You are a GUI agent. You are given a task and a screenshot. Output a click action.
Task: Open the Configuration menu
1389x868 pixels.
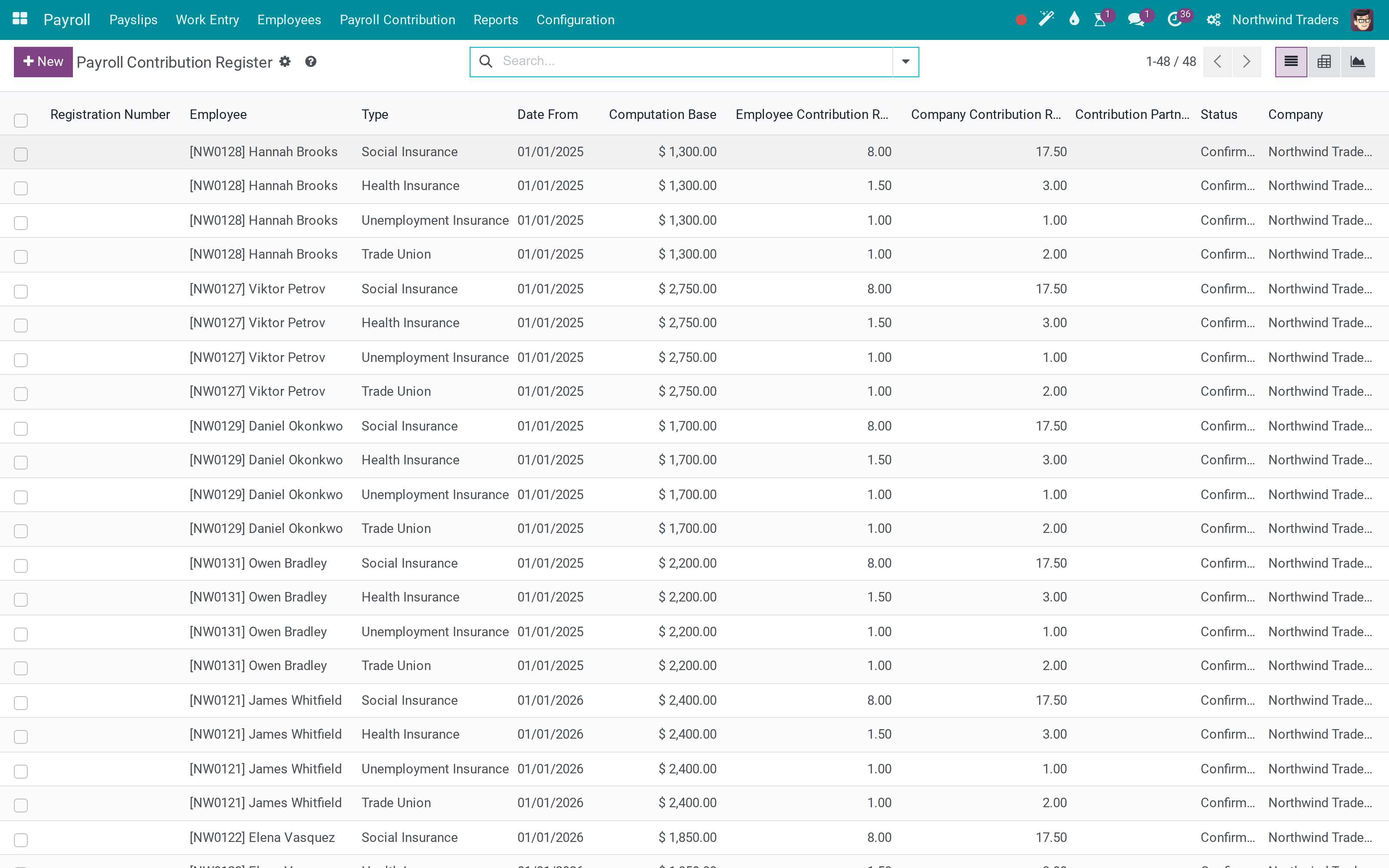tap(575, 20)
